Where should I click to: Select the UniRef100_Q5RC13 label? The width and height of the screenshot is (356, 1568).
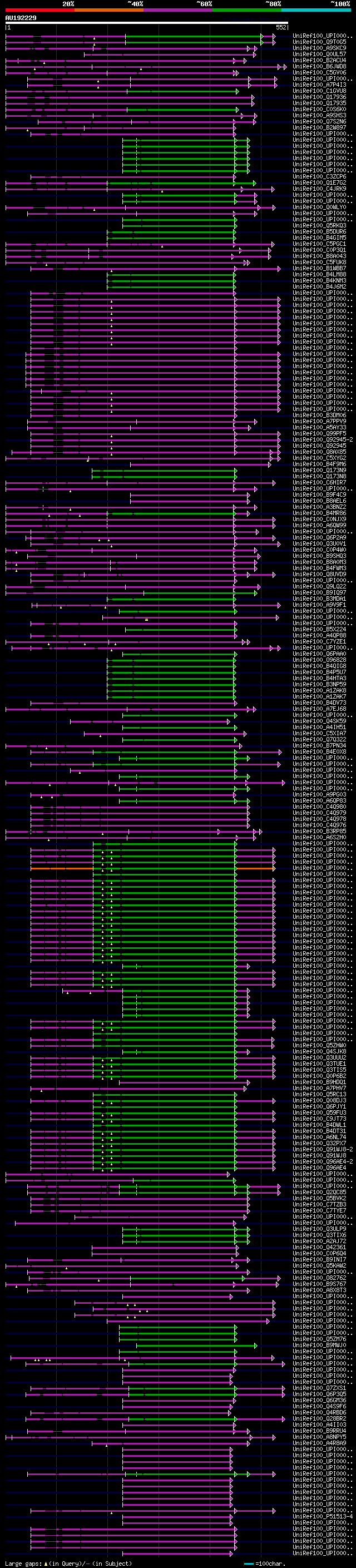(319, 1094)
